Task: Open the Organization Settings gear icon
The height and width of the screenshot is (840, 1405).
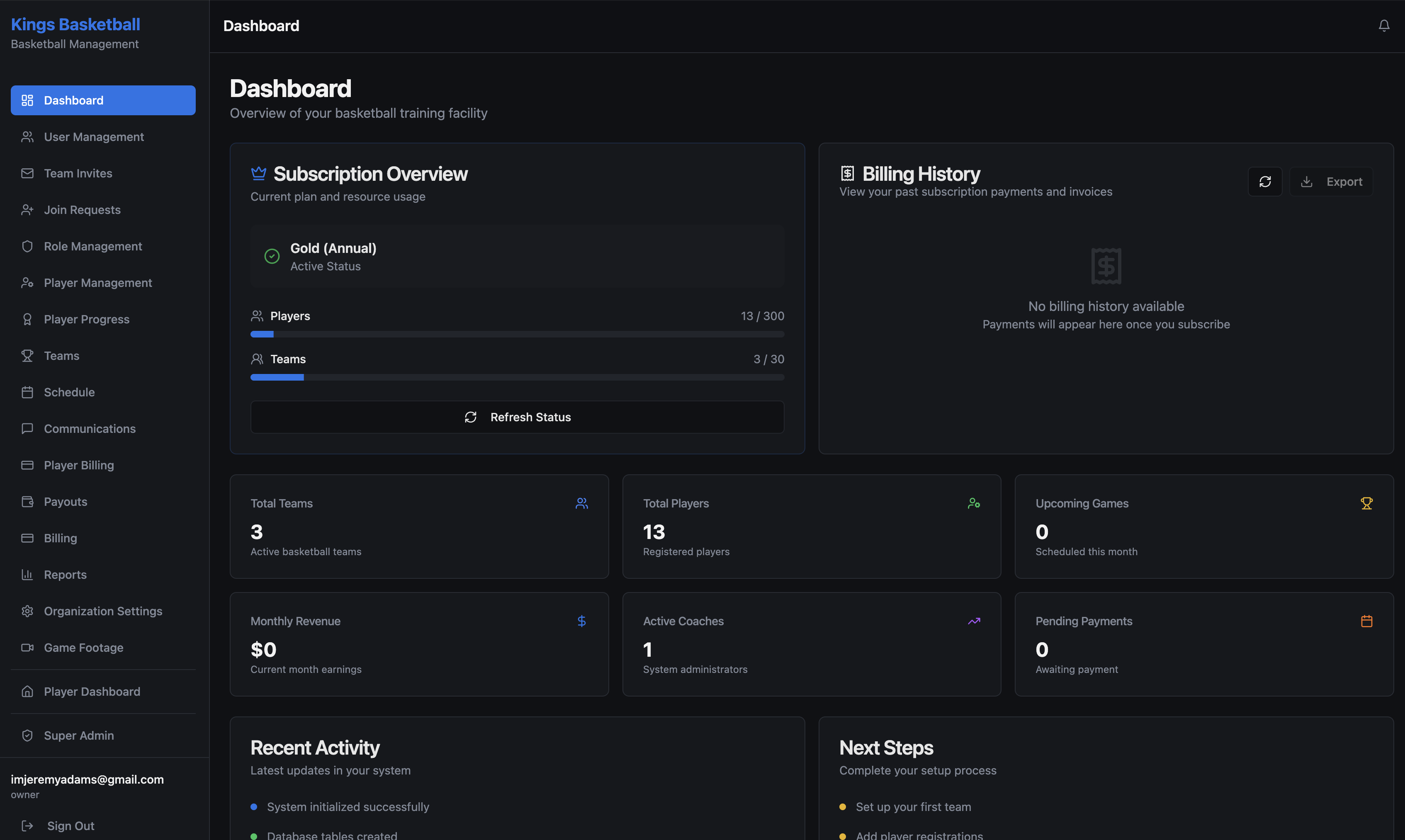Action: [x=27, y=611]
